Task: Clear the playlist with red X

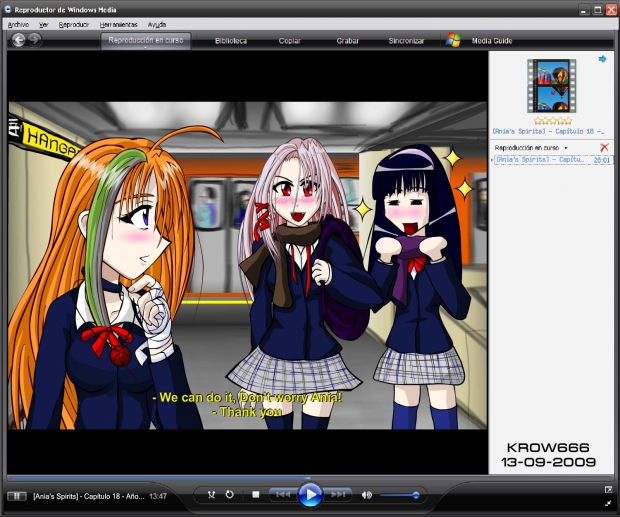Action: (x=604, y=148)
